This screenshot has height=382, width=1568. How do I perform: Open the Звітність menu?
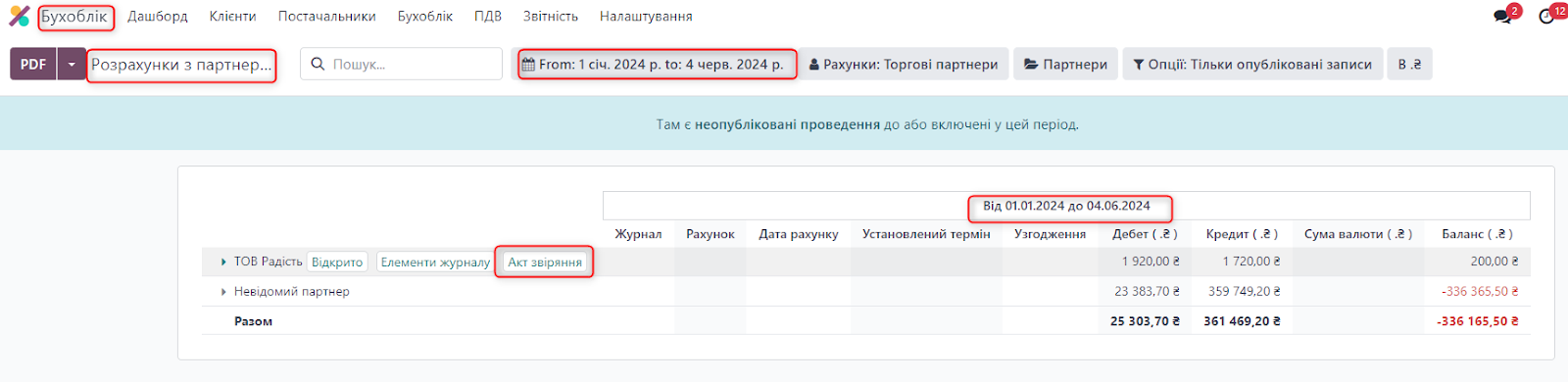click(x=551, y=17)
